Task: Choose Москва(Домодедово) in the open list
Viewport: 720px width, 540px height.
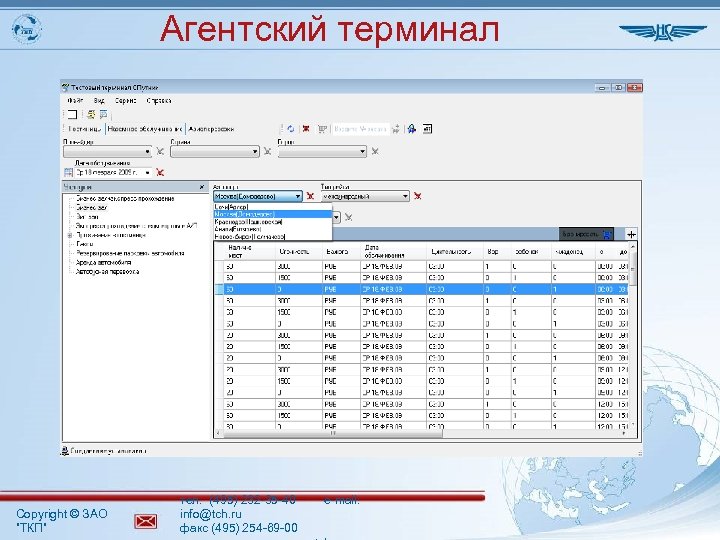Action: click(x=273, y=214)
